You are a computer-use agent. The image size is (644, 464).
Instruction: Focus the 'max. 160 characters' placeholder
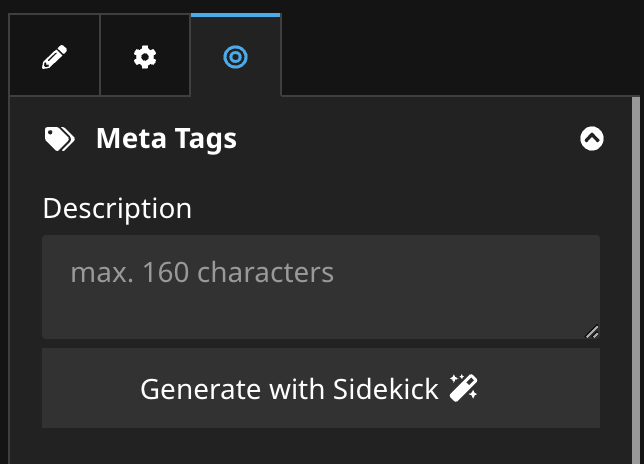[202, 271]
